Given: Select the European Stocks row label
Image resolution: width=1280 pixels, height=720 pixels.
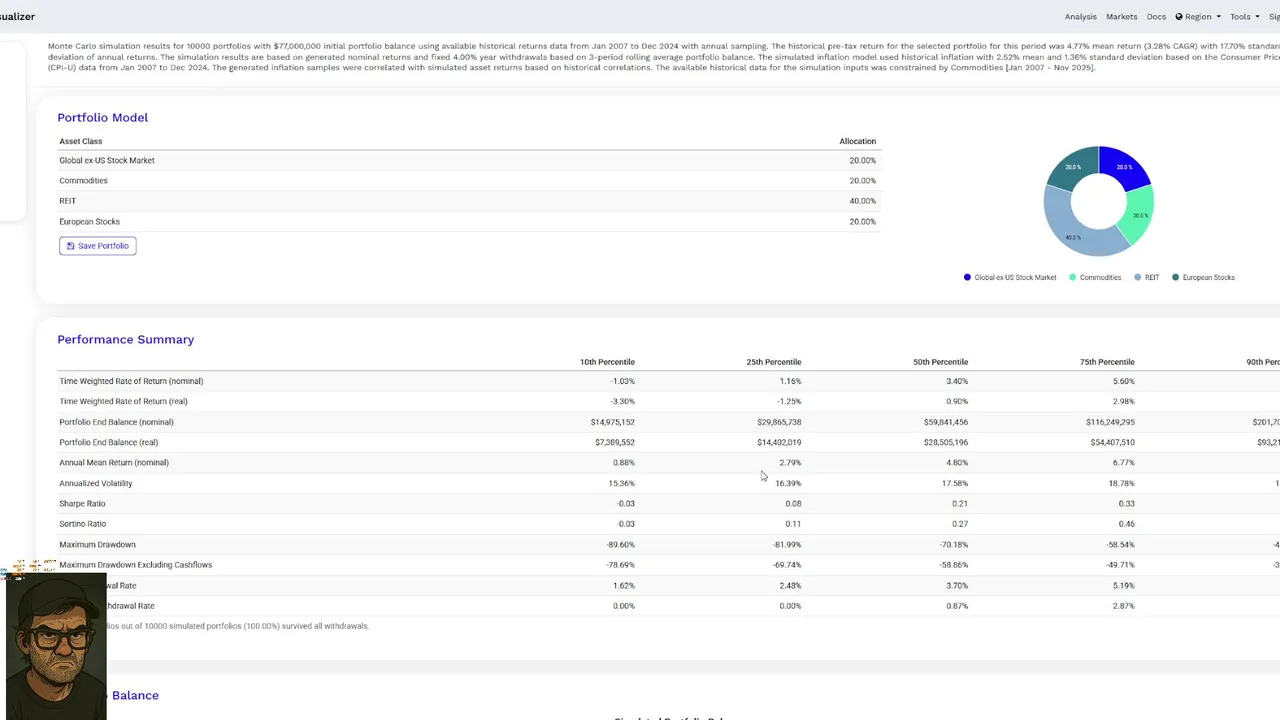Looking at the screenshot, I should (89, 222).
